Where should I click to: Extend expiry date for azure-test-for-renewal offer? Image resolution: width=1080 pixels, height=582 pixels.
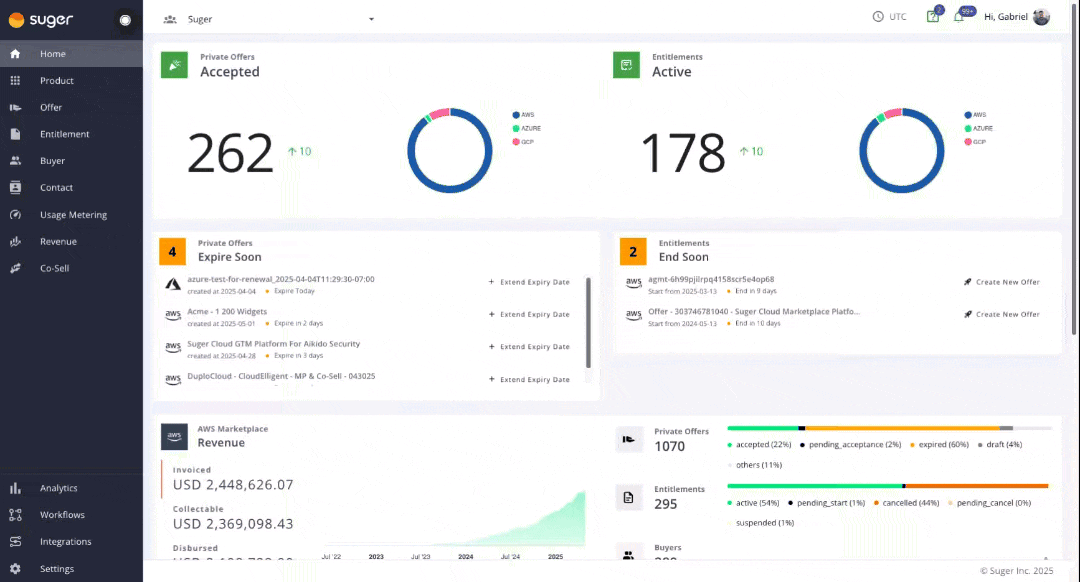point(529,282)
